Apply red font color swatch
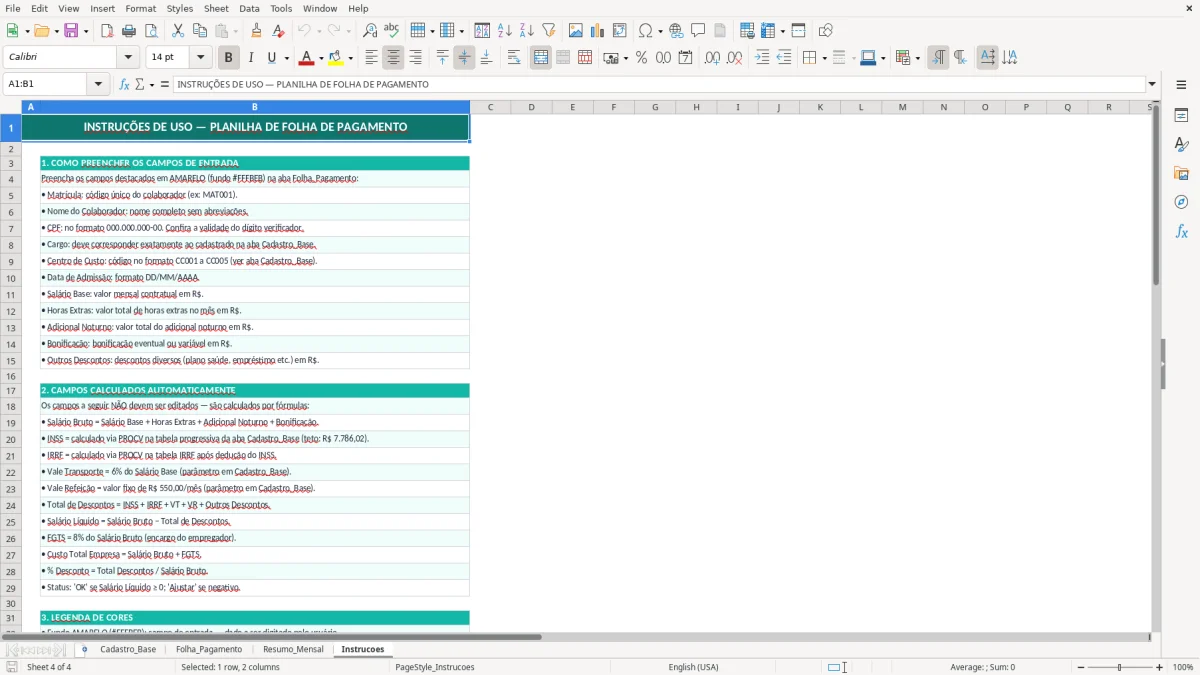Viewport: 1200px width, 675px height. (x=307, y=58)
